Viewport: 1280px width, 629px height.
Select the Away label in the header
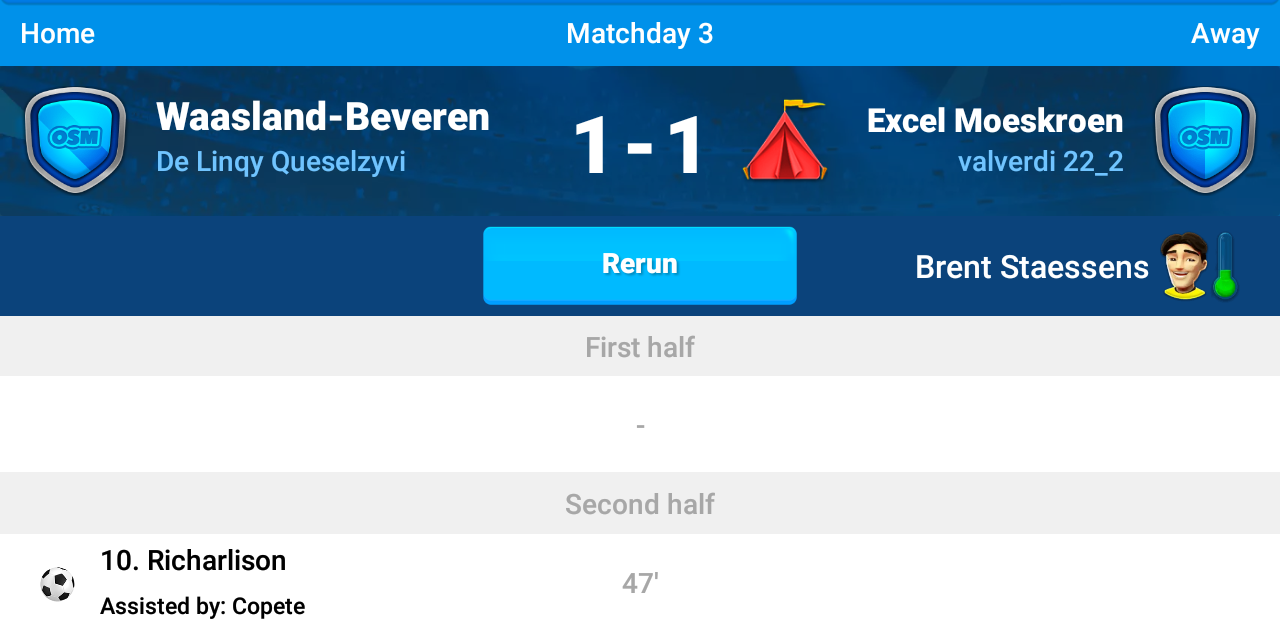coord(1224,34)
